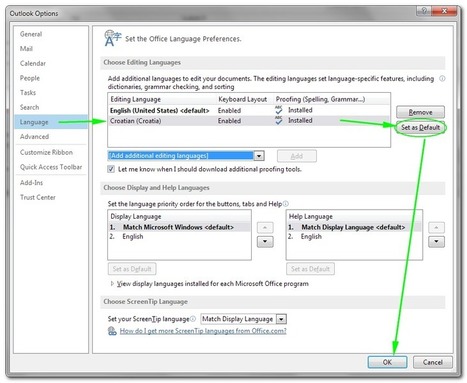Viewport: 467px width, 383px height.
Task: Select Calendar in the options sidebar
Action: click(x=33, y=63)
